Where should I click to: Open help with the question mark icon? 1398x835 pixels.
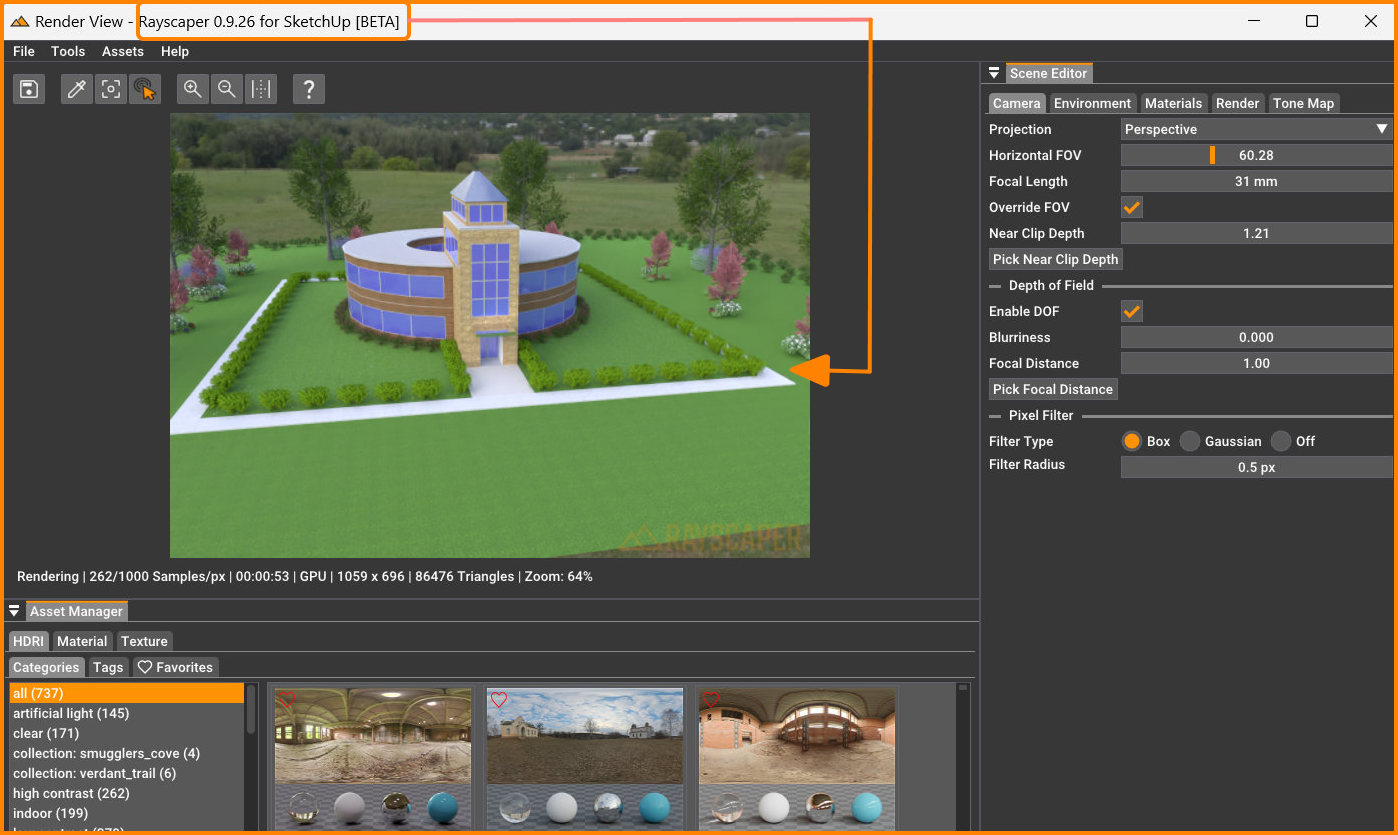tap(309, 89)
